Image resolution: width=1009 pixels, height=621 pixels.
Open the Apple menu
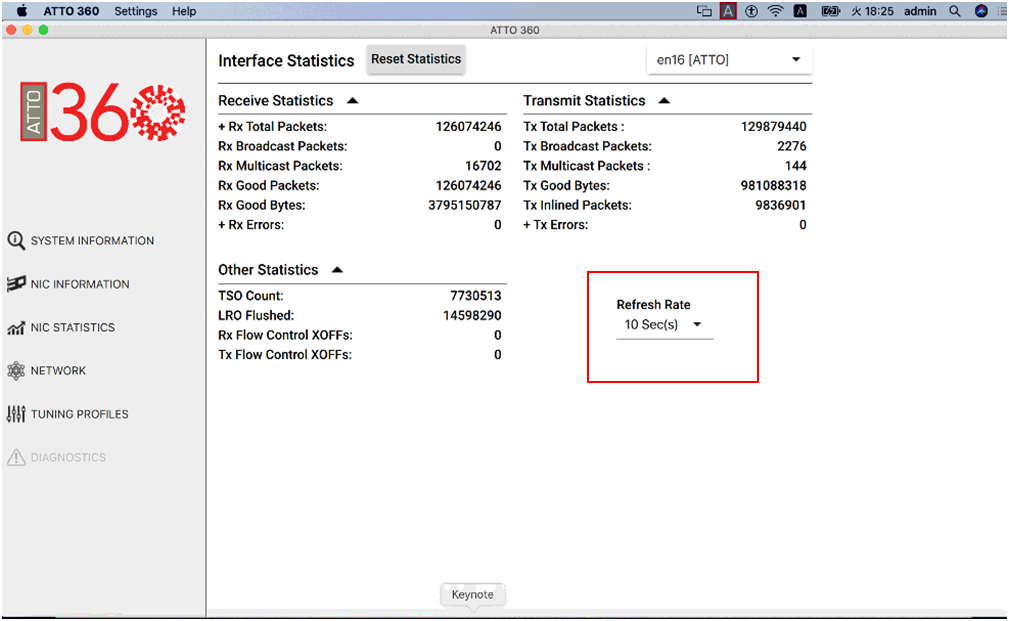click(x=23, y=11)
